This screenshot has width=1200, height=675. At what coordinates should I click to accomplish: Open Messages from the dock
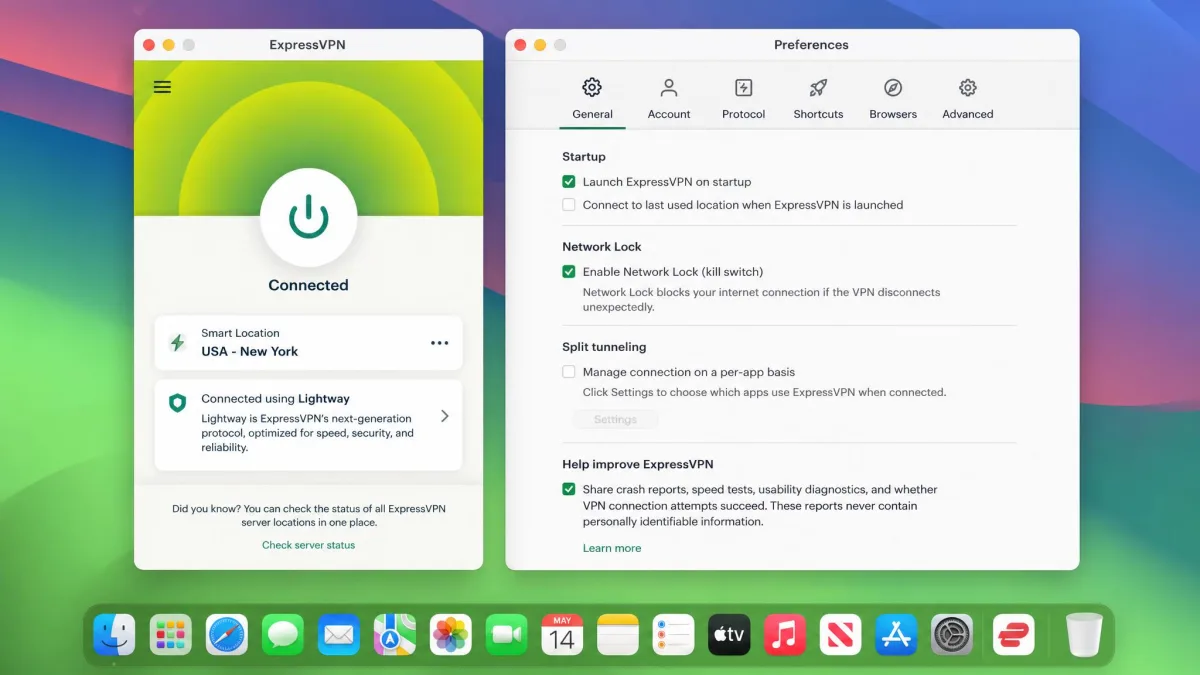tap(283, 634)
